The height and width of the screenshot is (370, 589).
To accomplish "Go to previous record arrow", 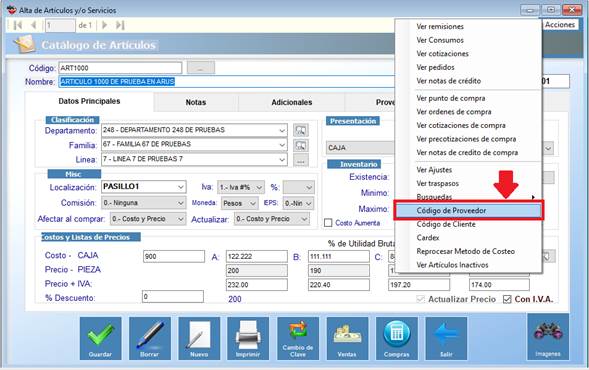I will pyautogui.click(x=34, y=25).
